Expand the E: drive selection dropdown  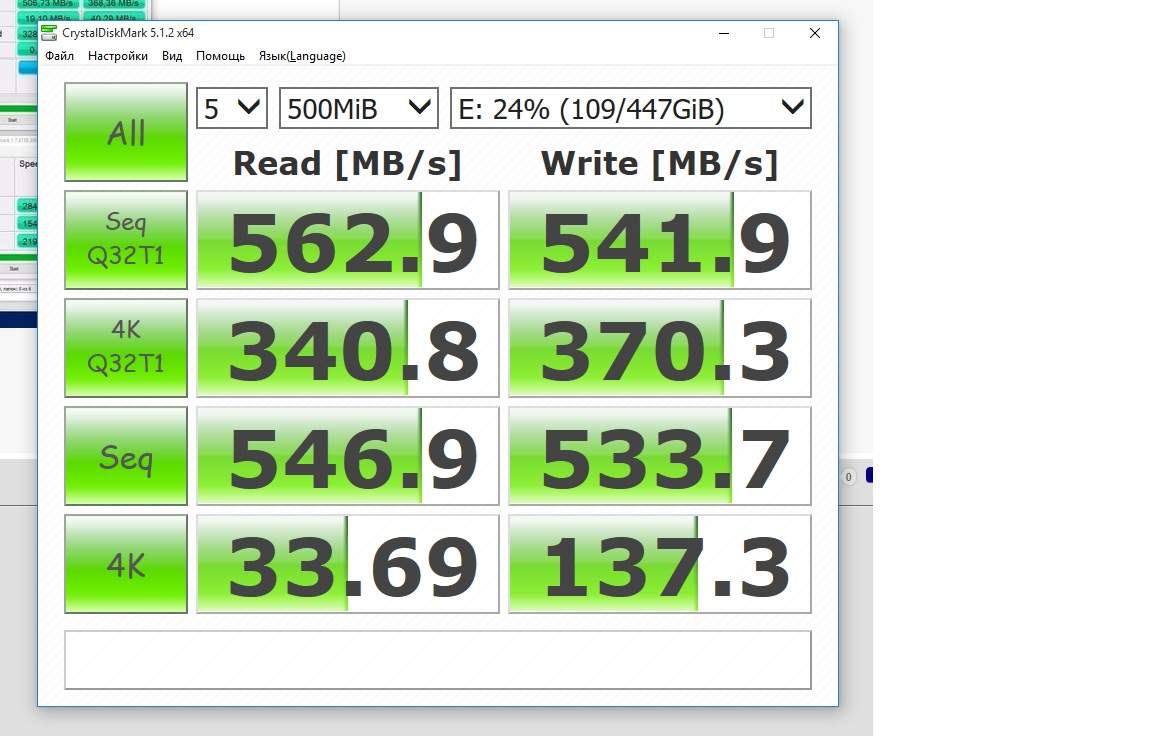coord(630,108)
